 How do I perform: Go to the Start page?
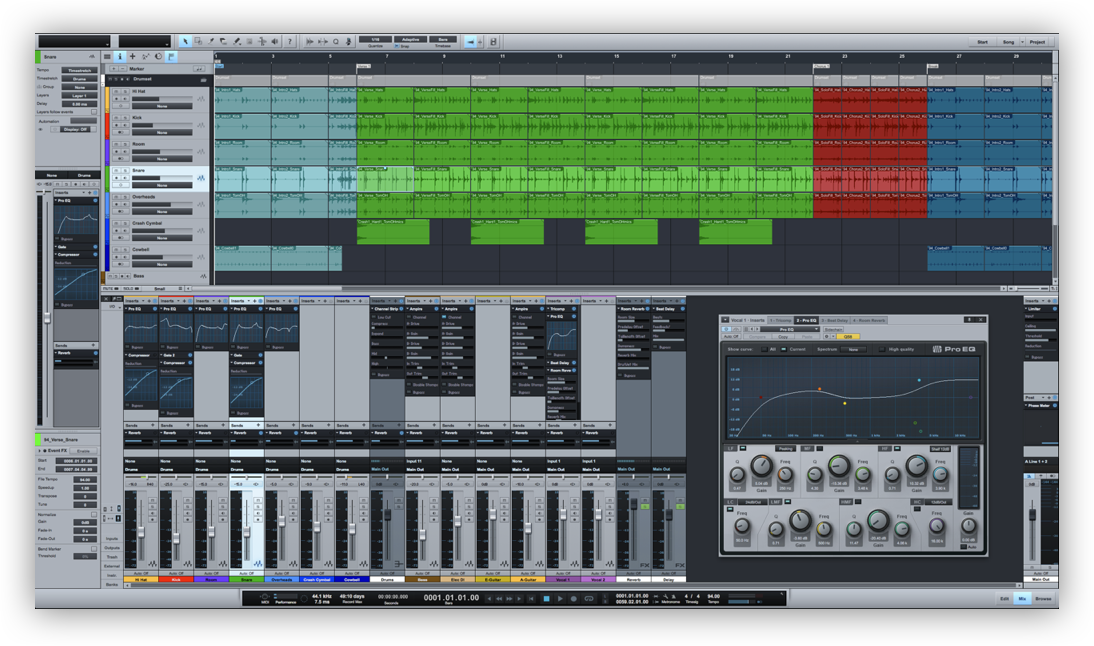click(982, 42)
